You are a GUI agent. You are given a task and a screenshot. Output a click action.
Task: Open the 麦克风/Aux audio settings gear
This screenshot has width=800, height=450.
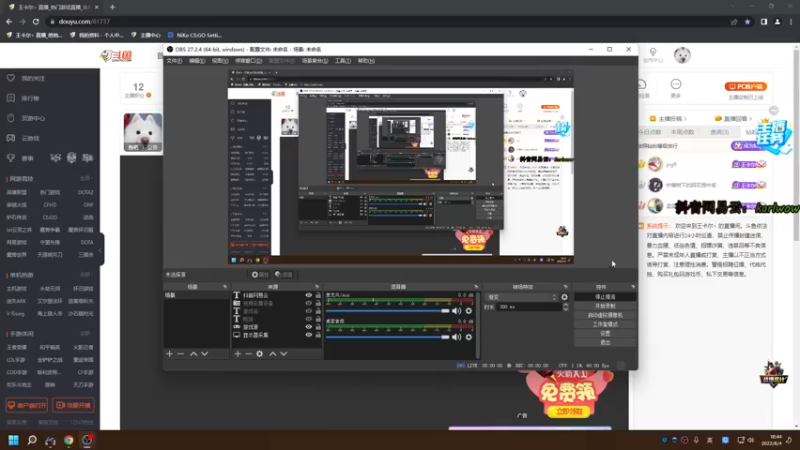pyautogui.click(x=468, y=311)
